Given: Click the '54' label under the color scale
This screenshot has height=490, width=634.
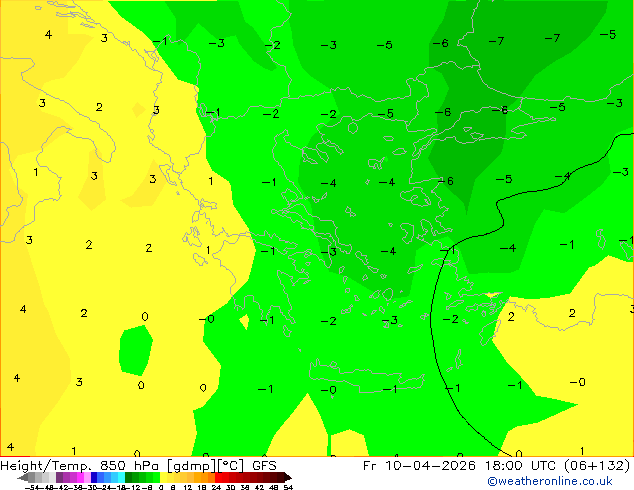Looking at the screenshot, I should click(x=288, y=487).
